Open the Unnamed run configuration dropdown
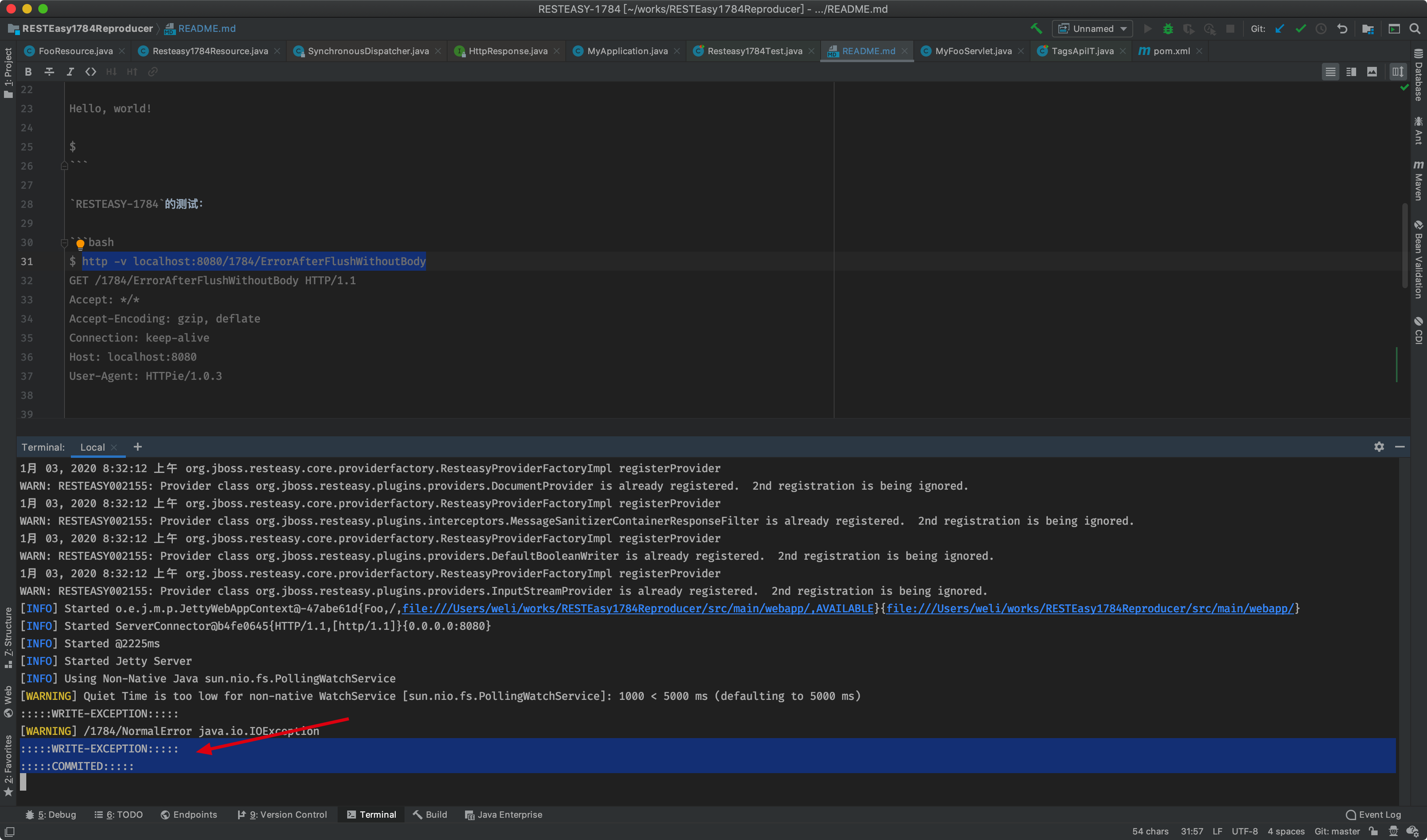This screenshot has height=840, width=1427. click(1092, 28)
